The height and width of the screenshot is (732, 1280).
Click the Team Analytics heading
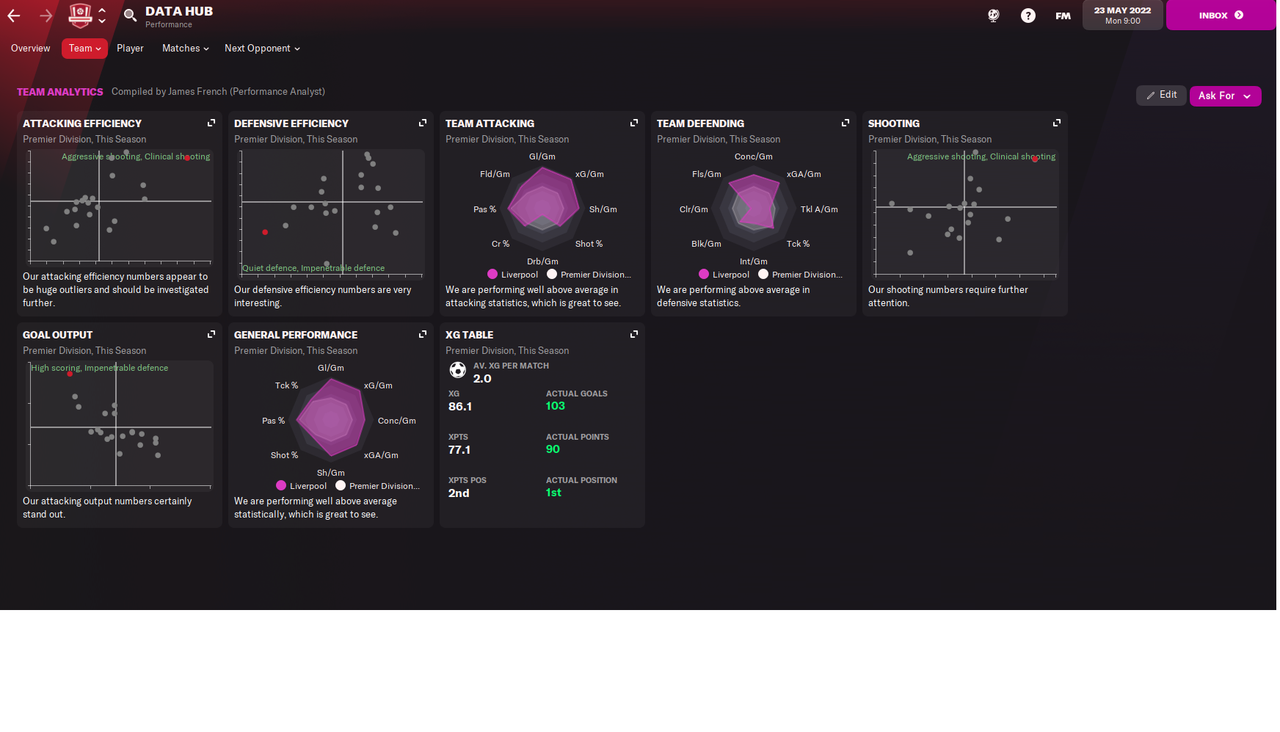[x=60, y=92]
